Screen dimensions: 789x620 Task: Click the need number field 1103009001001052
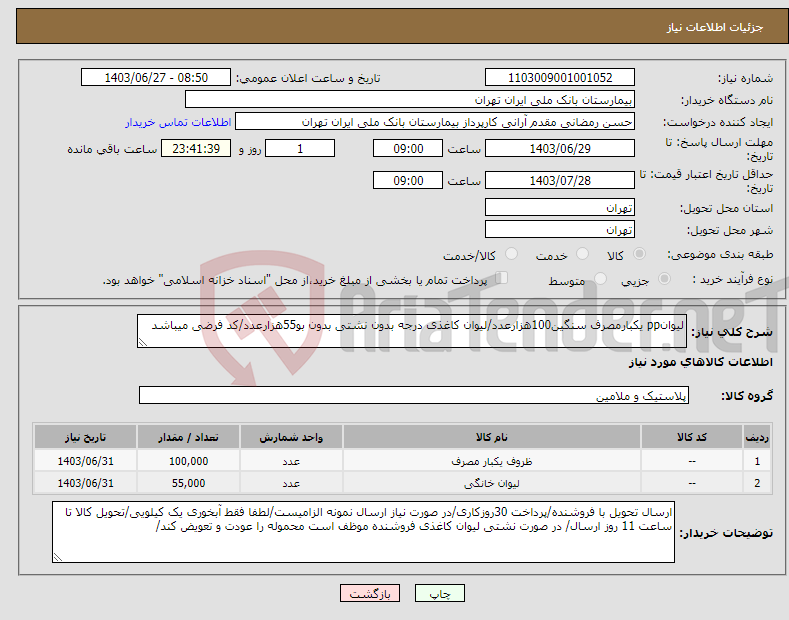[560, 78]
